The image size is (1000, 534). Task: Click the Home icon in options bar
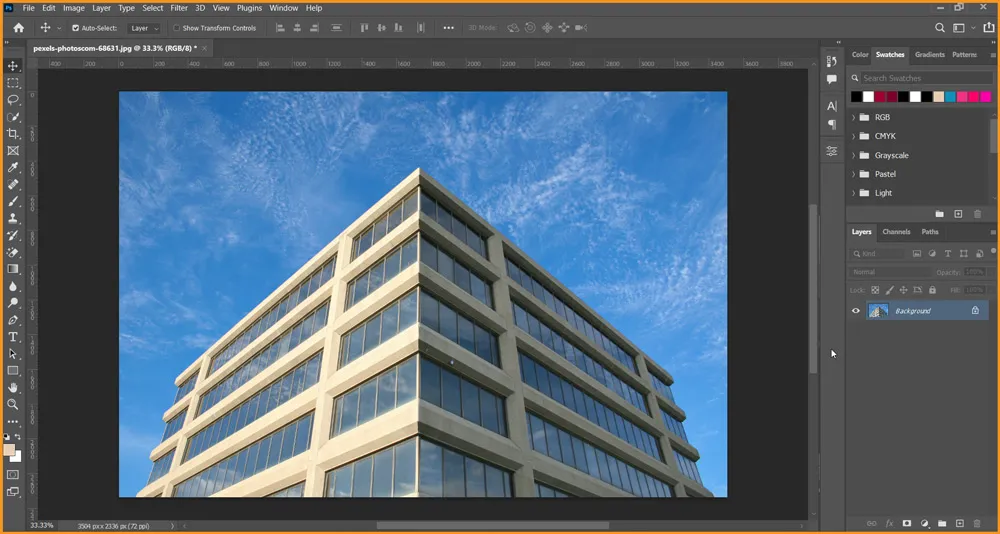click(x=18, y=28)
